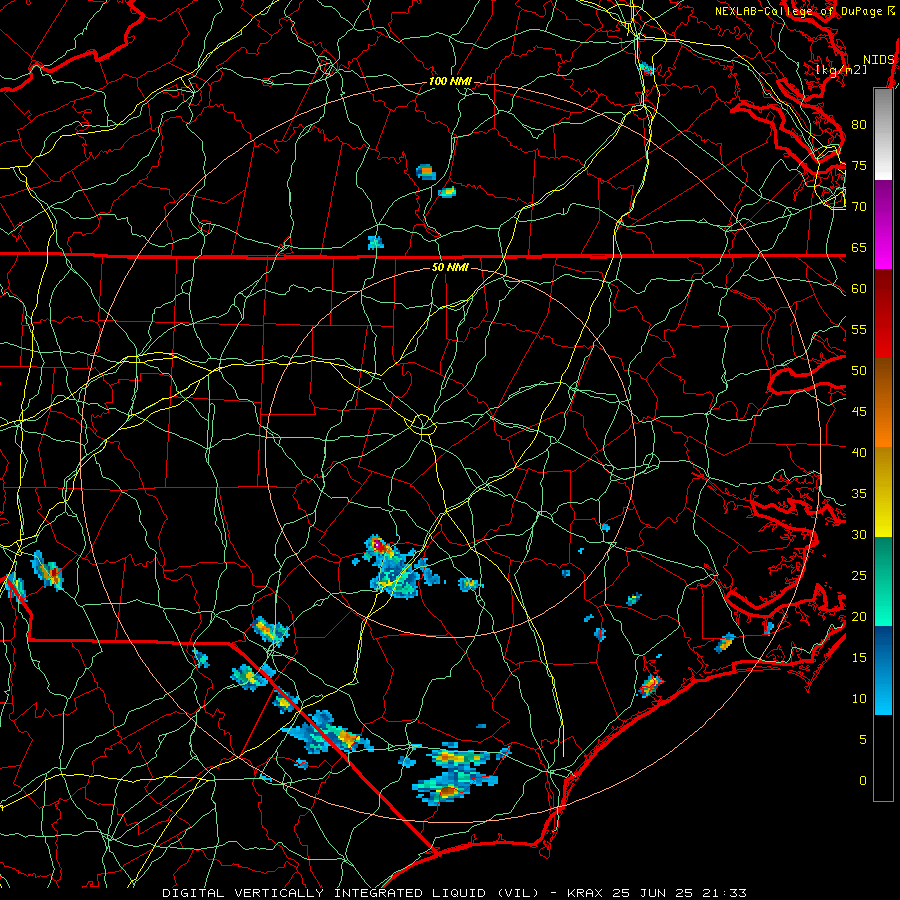
Task: Click the 65 value on the scale
Action: [x=859, y=248]
